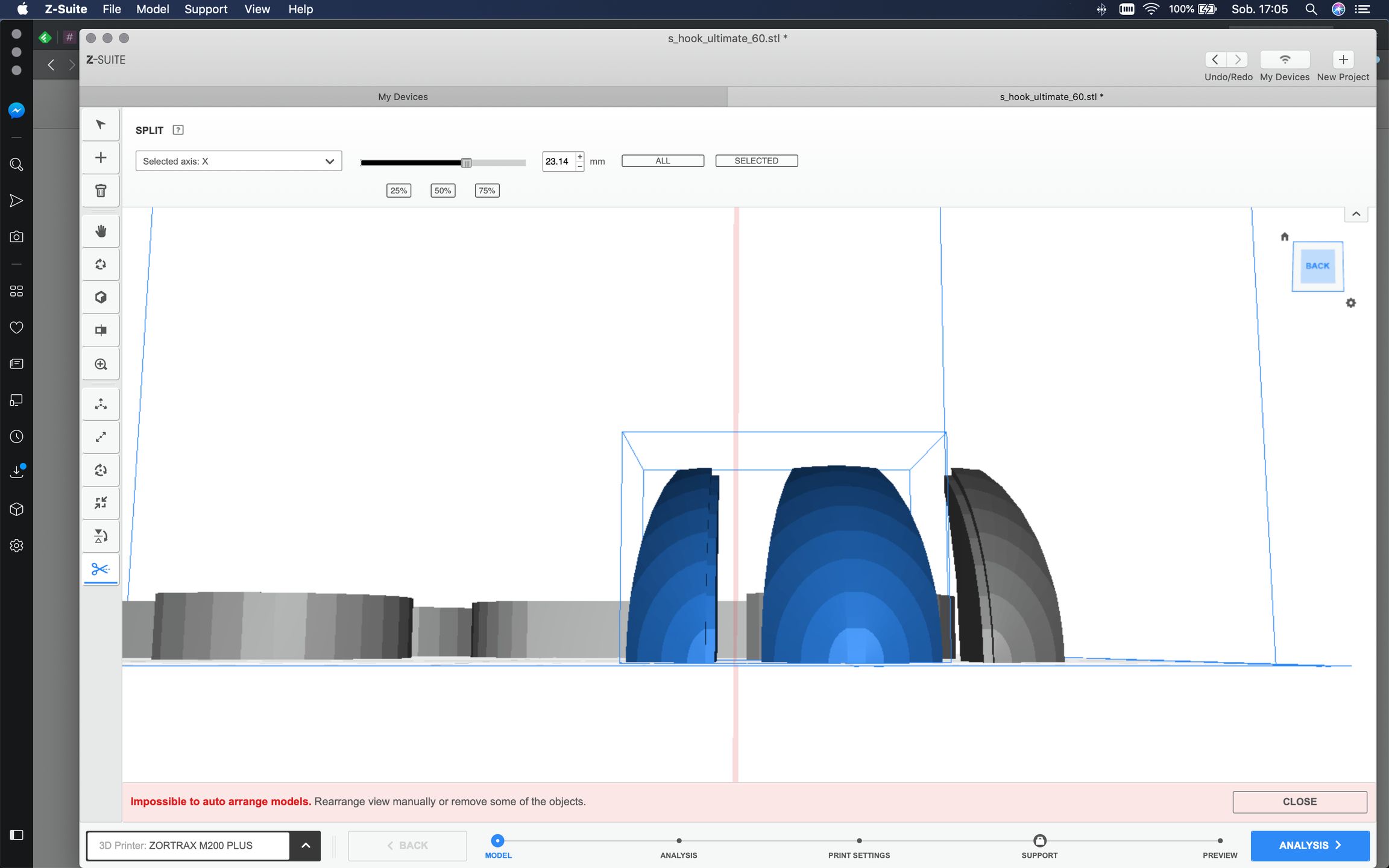Click the home view icon
This screenshot has width=1389, height=868.
1284,237
